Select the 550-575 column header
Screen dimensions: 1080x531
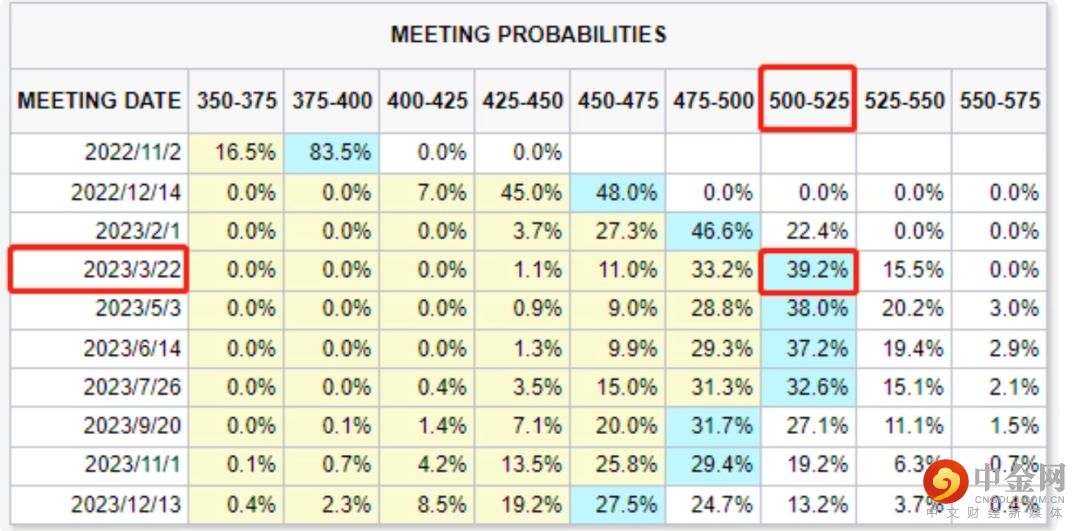[x=999, y=100]
